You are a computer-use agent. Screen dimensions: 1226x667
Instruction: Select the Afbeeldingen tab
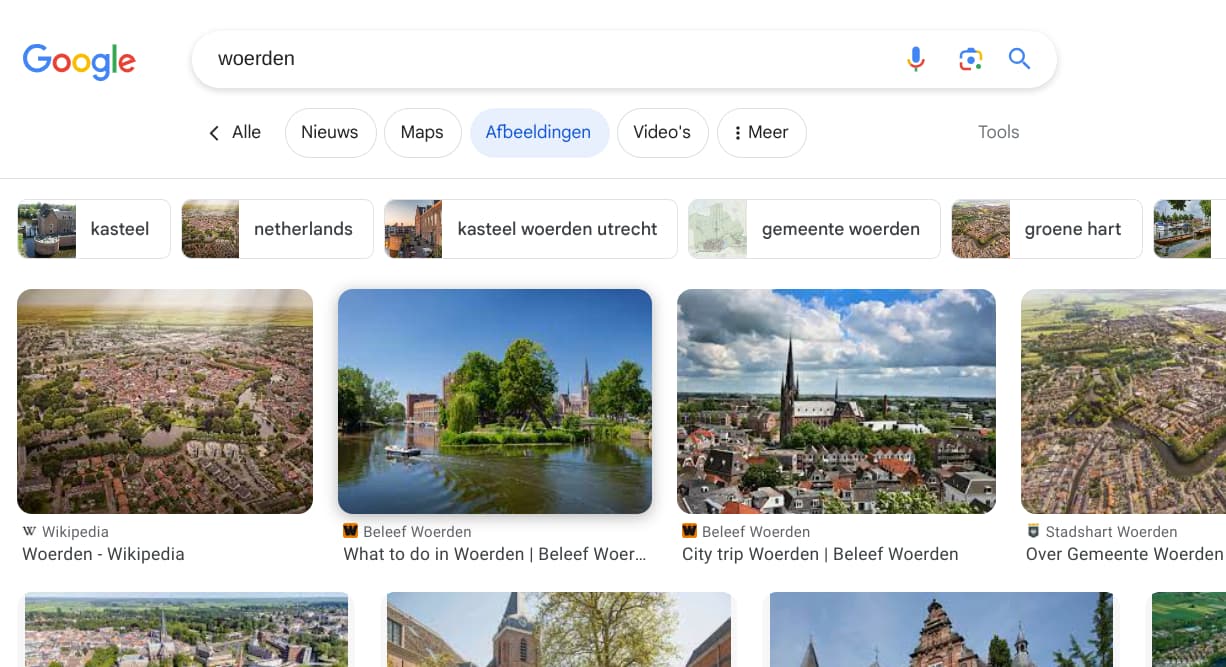[539, 133]
